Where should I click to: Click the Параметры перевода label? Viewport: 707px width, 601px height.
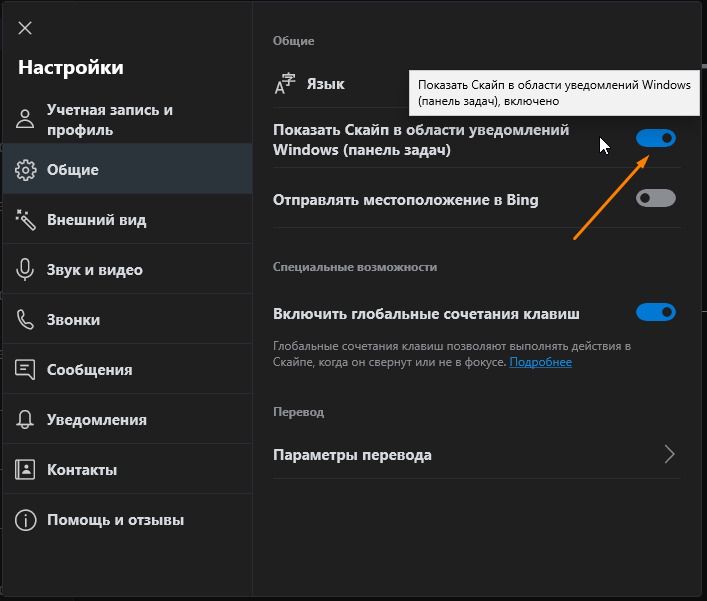tap(352, 455)
